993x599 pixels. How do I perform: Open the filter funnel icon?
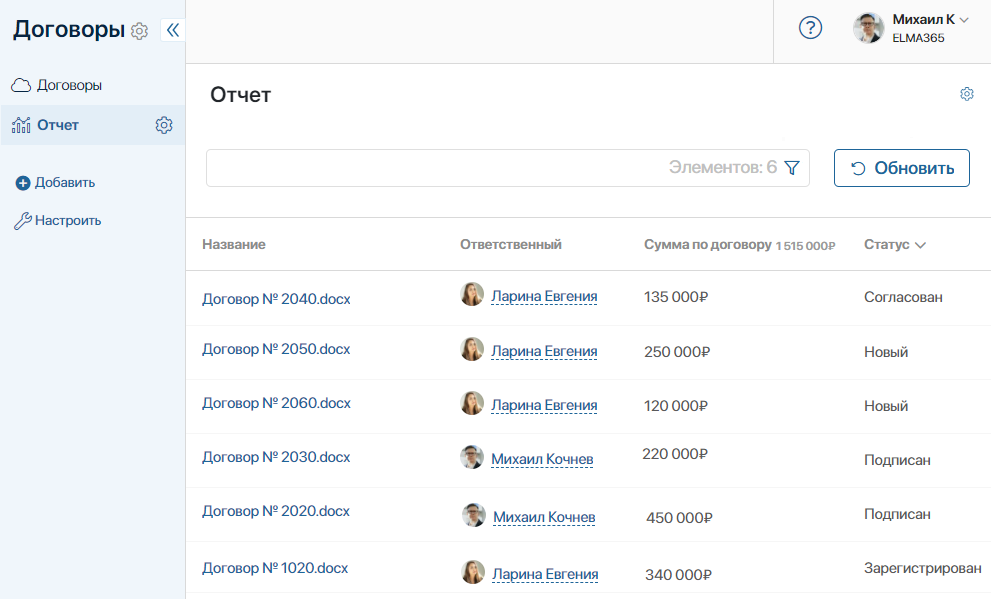(792, 168)
